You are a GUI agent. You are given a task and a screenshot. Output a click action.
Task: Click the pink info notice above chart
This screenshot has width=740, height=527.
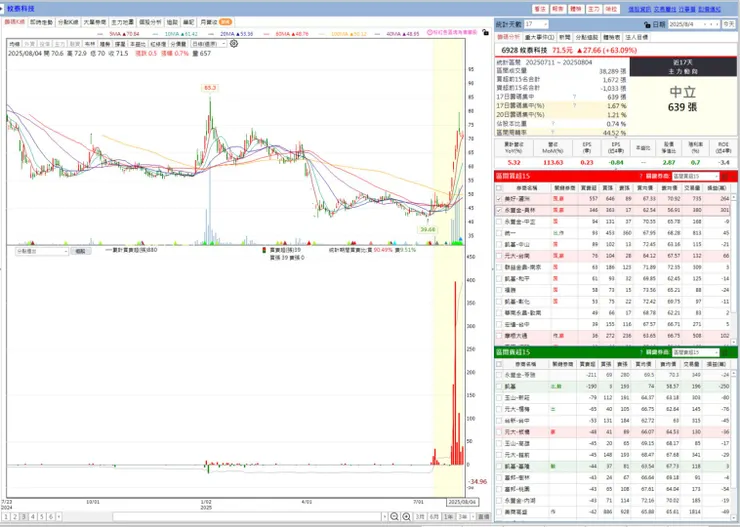[x=452, y=32]
